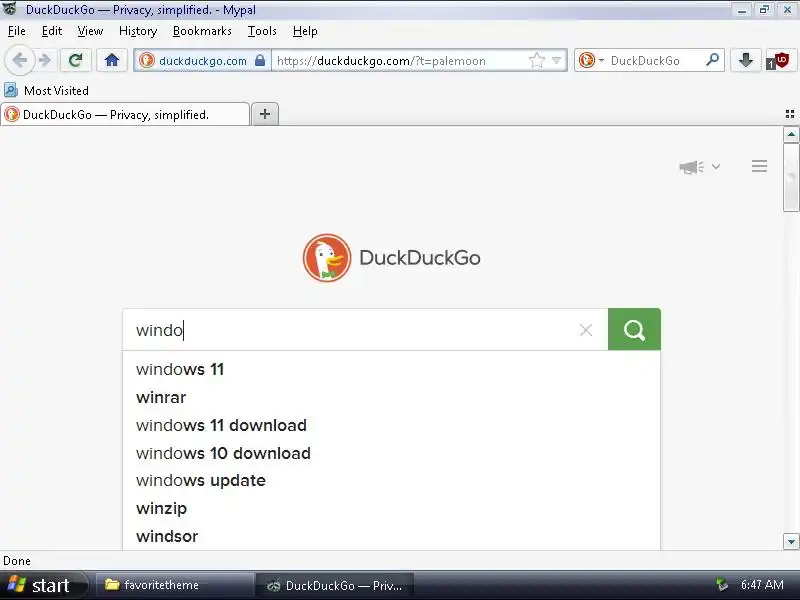Click the duckduckgo.com site identity button
The width and height of the screenshot is (800, 600).
point(202,61)
